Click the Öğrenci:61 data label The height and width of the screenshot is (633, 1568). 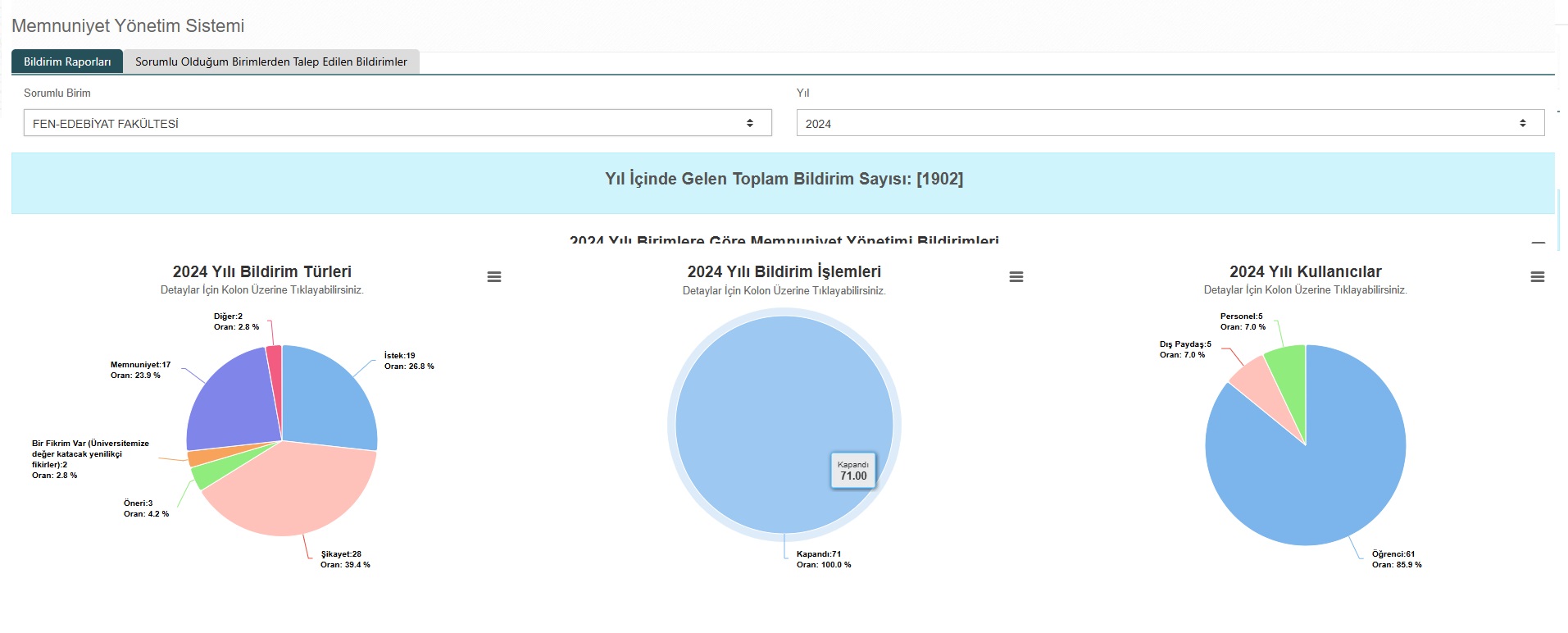pos(1393,554)
